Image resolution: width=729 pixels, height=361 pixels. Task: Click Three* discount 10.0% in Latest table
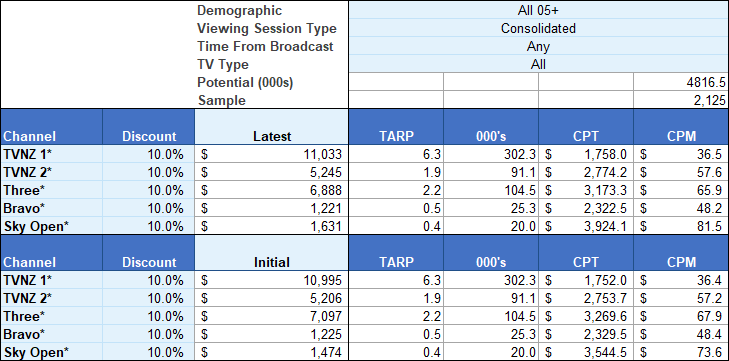tap(148, 190)
